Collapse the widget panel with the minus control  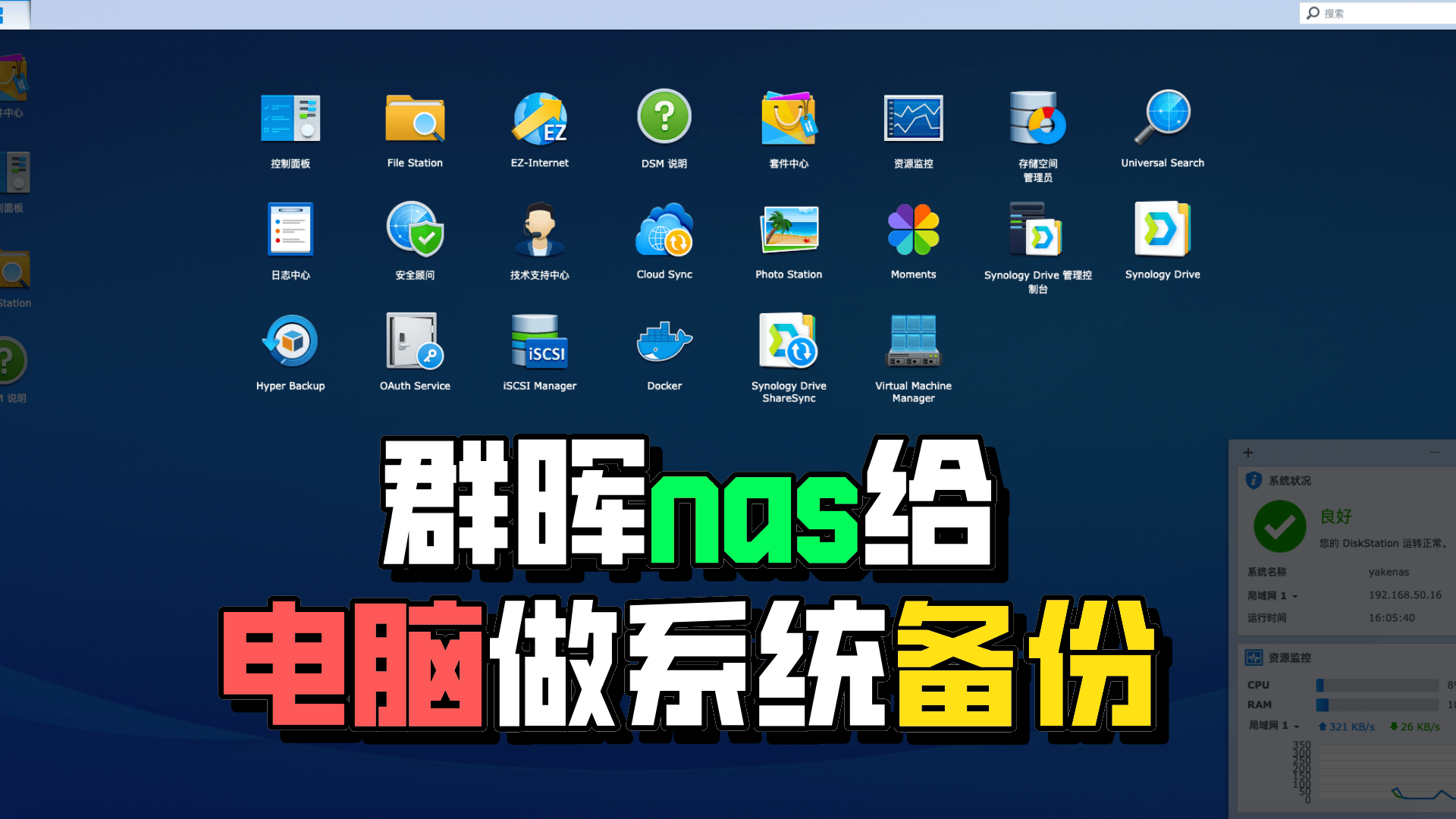click(1436, 452)
